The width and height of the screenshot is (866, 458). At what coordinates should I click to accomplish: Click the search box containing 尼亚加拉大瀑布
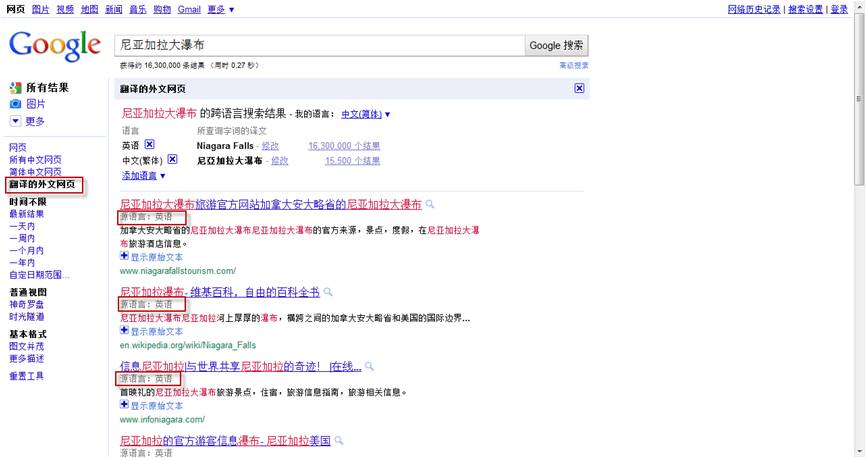[x=319, y=46]
